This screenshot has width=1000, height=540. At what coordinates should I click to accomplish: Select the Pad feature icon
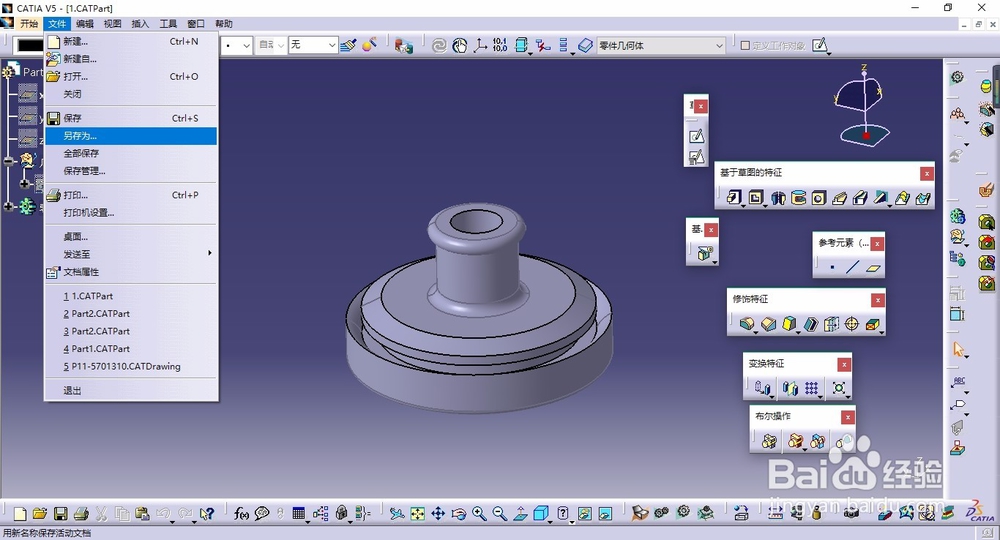[x=734, y=198]
